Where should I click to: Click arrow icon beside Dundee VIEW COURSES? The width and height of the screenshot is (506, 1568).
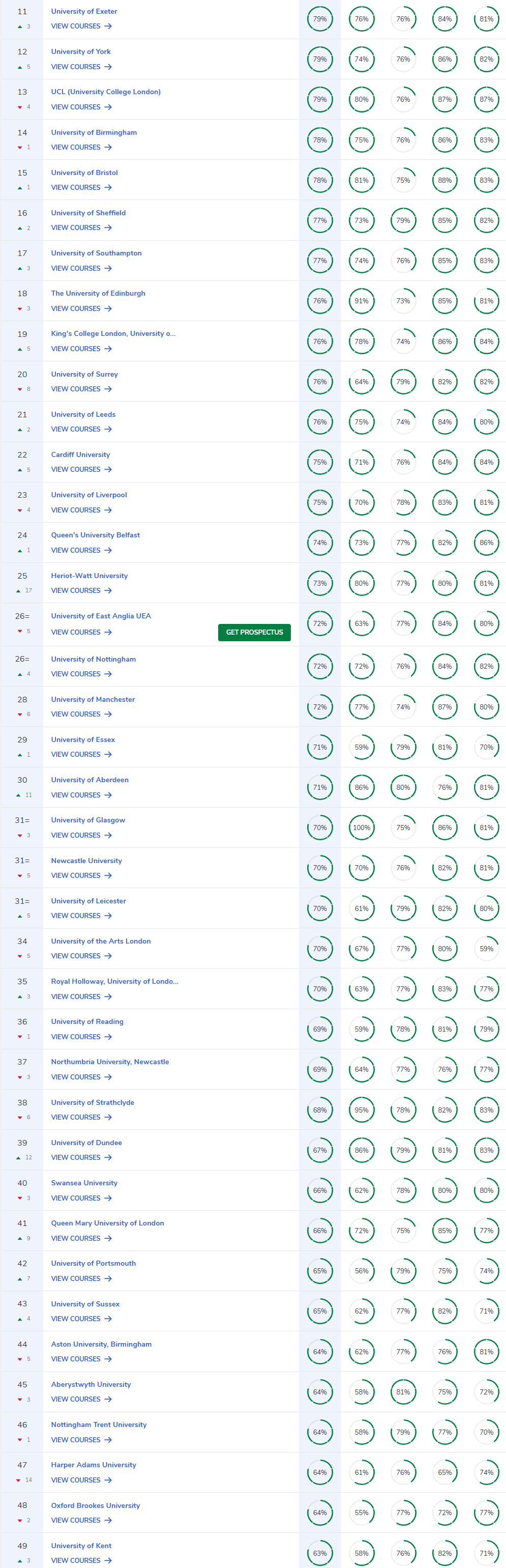[x=108, y=1157]
